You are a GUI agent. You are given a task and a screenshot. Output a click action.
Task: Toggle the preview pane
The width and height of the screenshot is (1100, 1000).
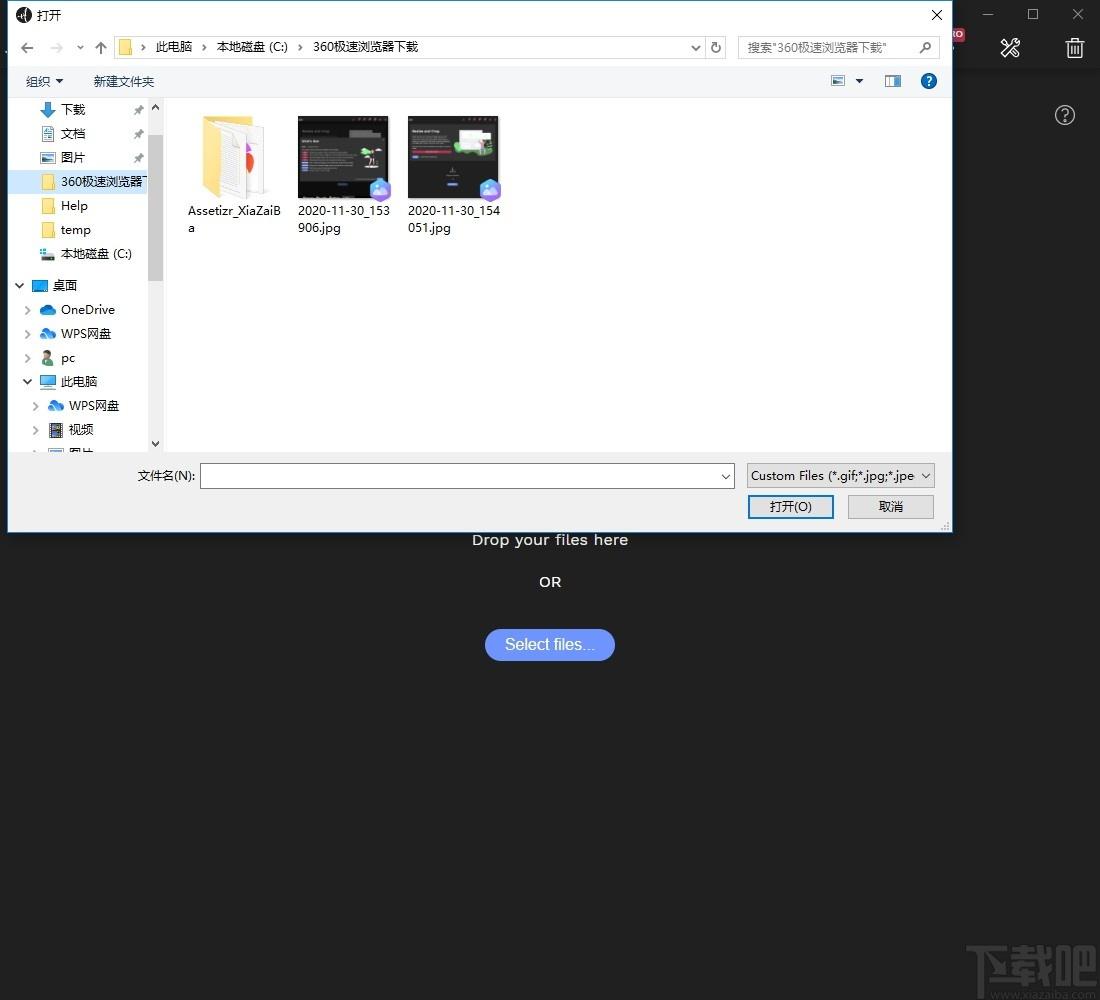coord(892,81)
